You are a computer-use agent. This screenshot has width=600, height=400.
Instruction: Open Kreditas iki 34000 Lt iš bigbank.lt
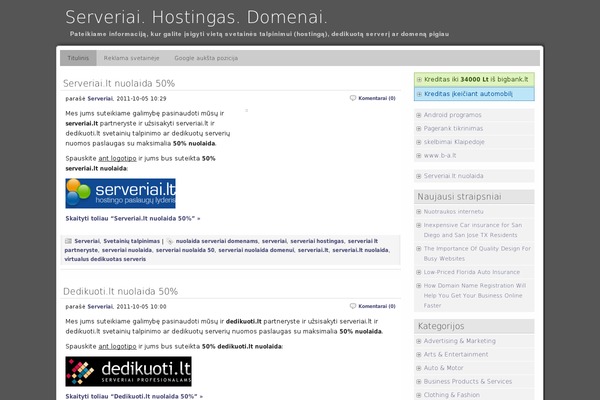click(x=476, y=80)
